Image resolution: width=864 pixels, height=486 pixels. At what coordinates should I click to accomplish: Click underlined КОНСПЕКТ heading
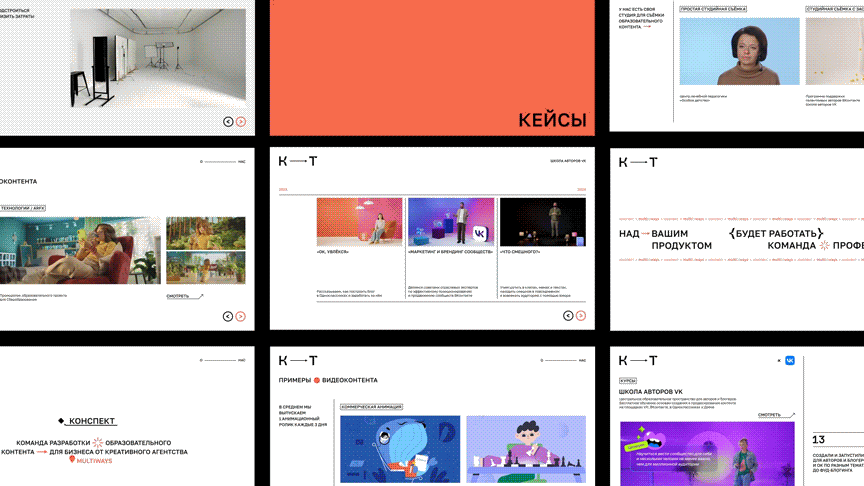pyautogui.click(x=92, y=421)
